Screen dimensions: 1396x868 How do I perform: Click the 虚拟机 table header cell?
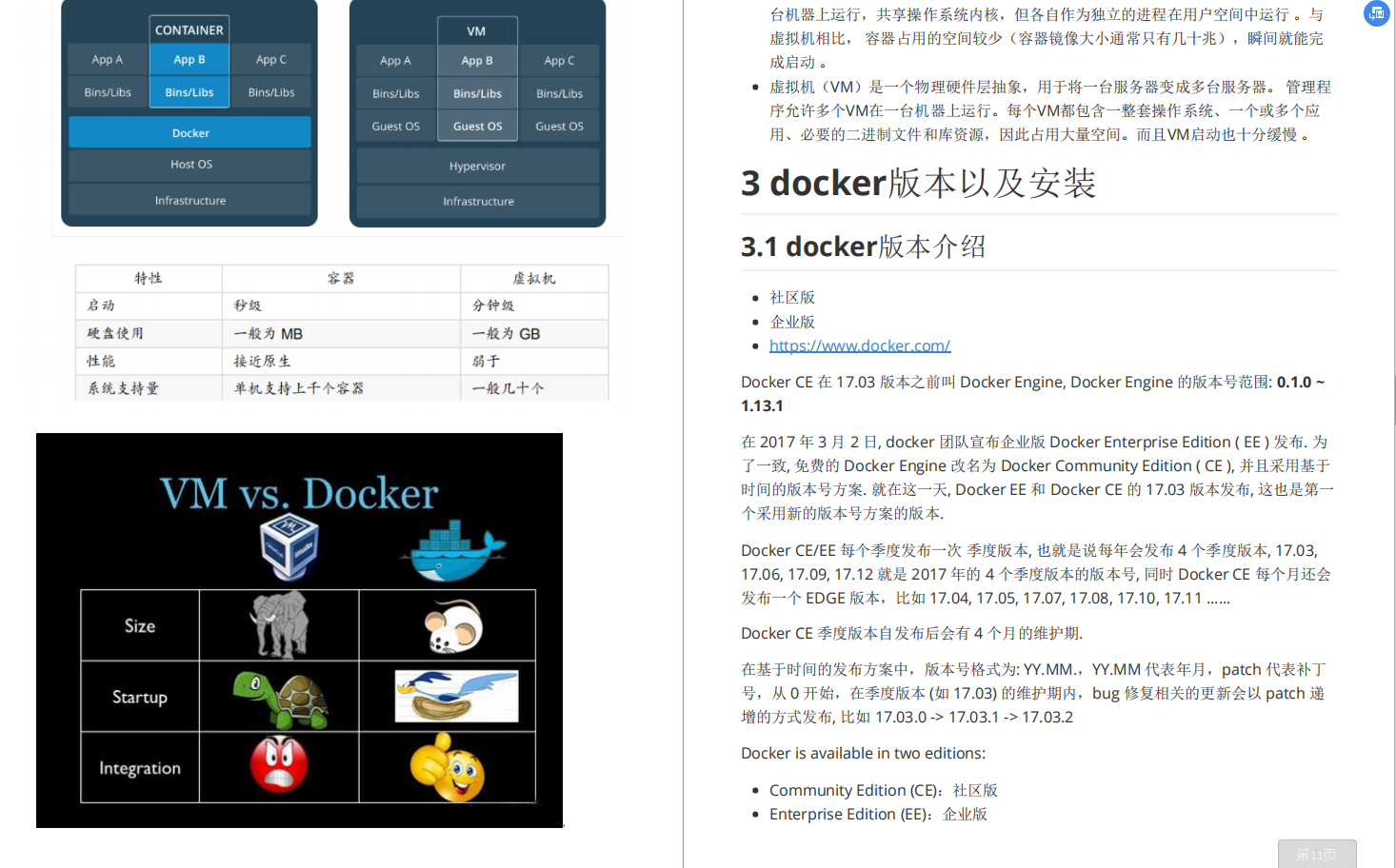[x=534, y=278]
